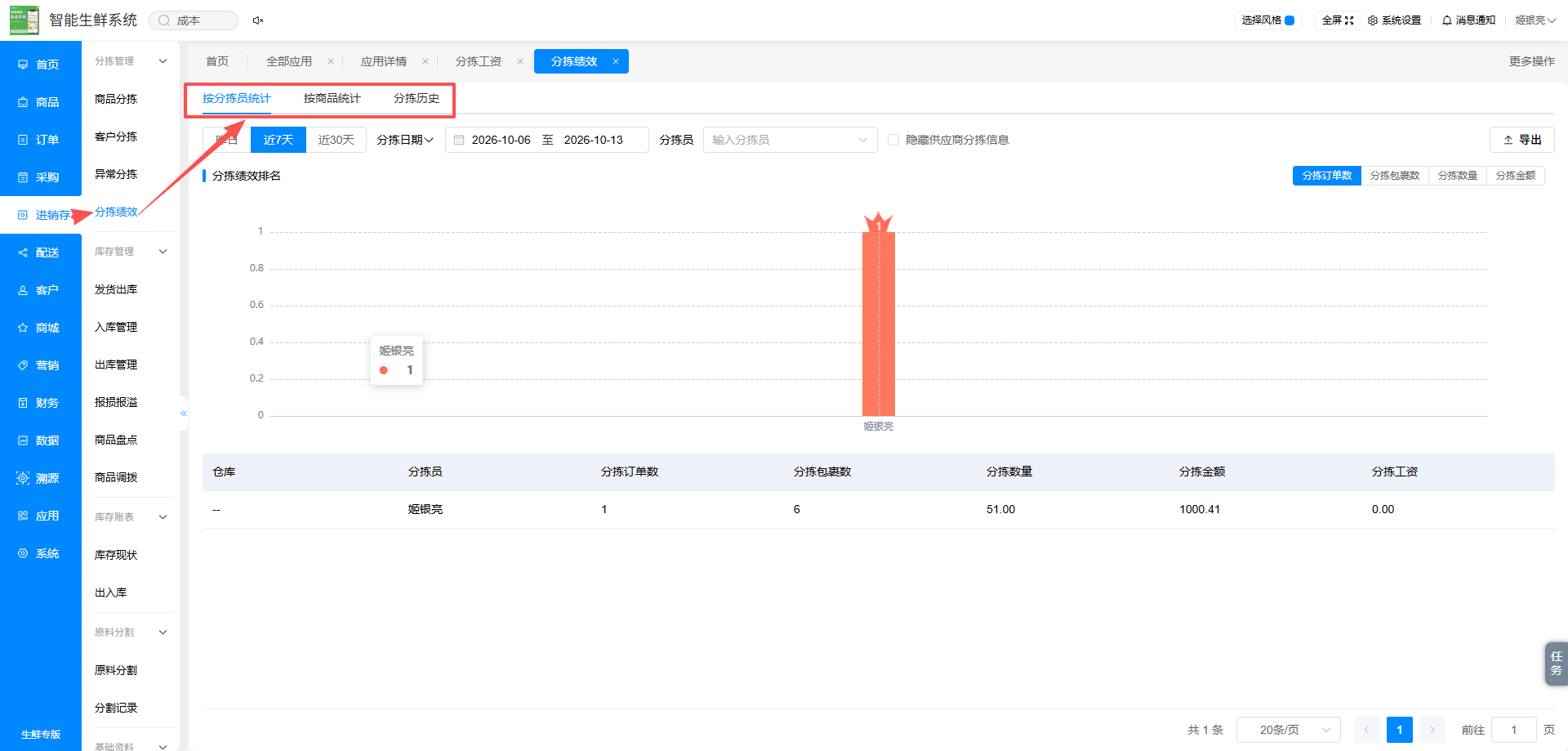Expand the 分拣日期 dropdown
1568x751 pixels.
point(405,140)
